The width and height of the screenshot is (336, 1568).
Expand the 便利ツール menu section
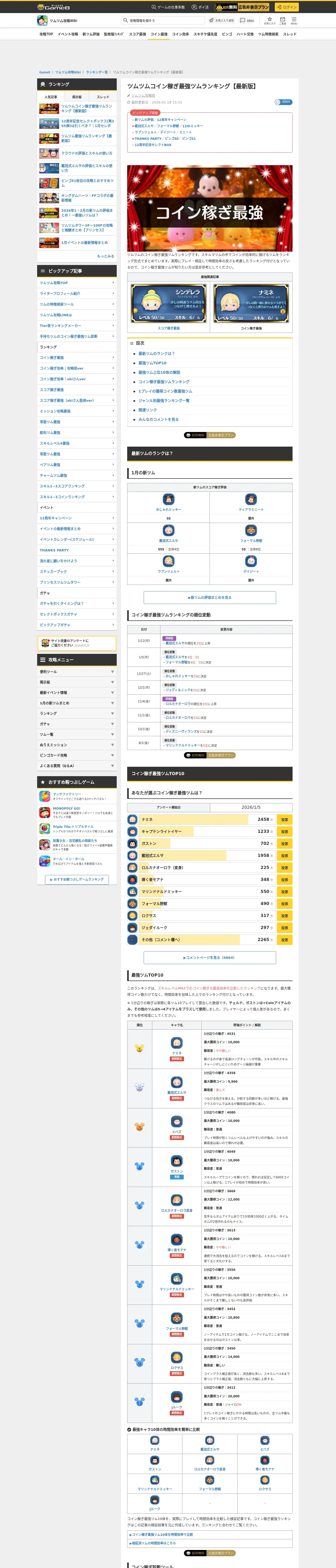[77, 671]
